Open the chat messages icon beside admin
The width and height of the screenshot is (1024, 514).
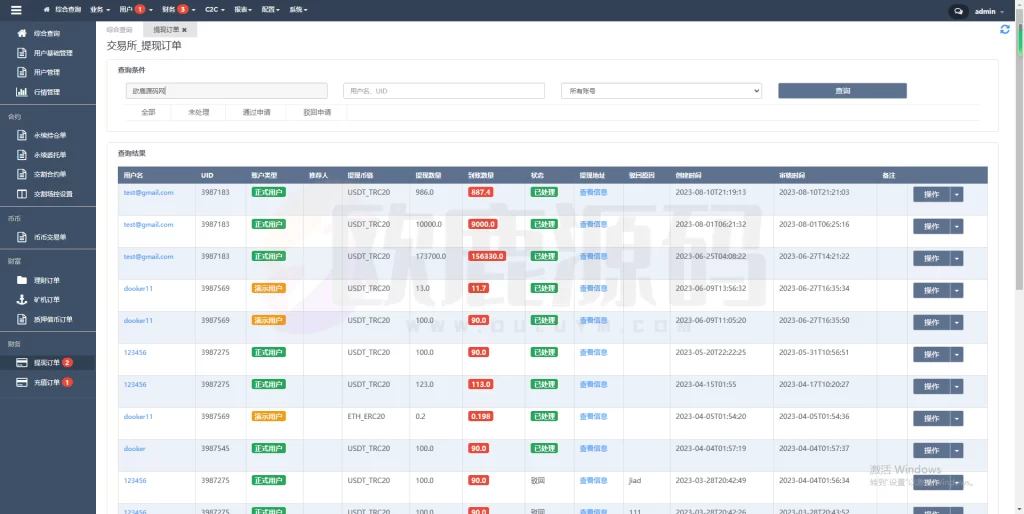pos(958,11)
